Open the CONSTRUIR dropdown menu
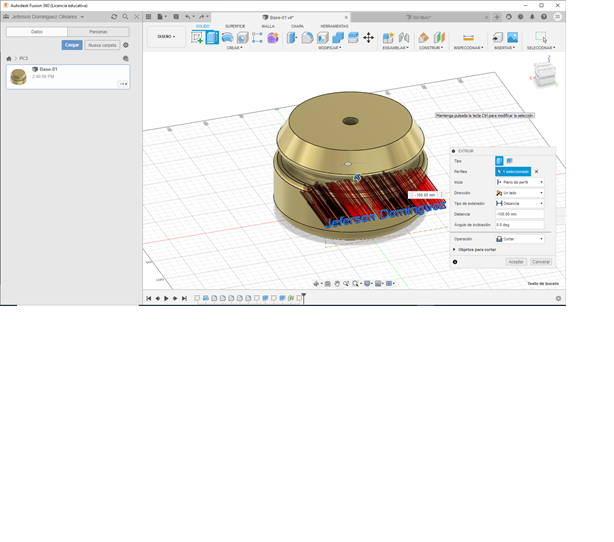Image resolution: width=614 pixels, height=542 pixels. tap(431, 48)
